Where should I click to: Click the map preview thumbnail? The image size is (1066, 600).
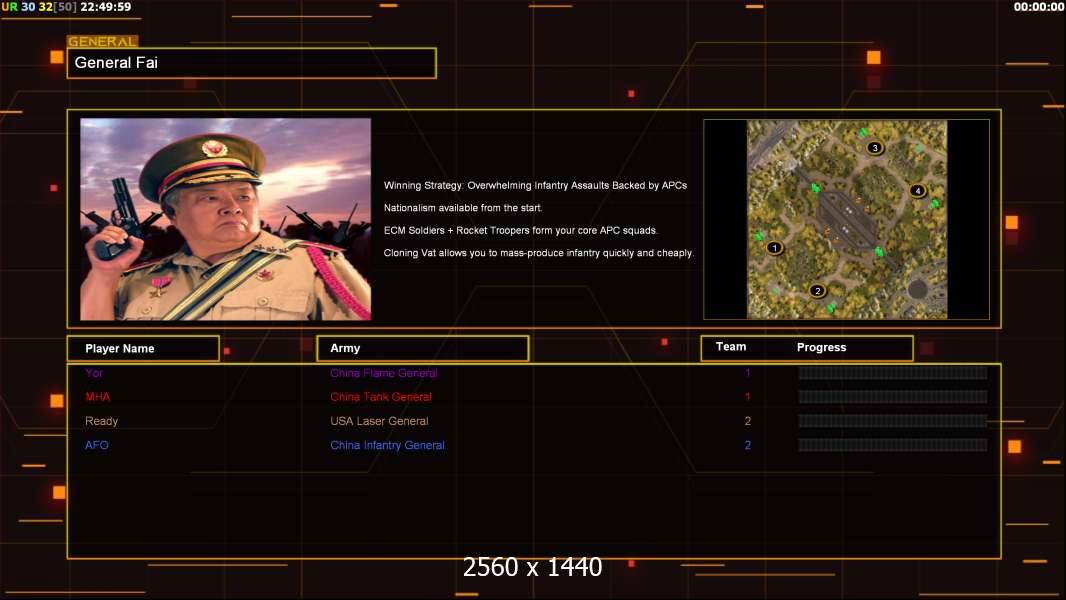(x=846, y=219)
